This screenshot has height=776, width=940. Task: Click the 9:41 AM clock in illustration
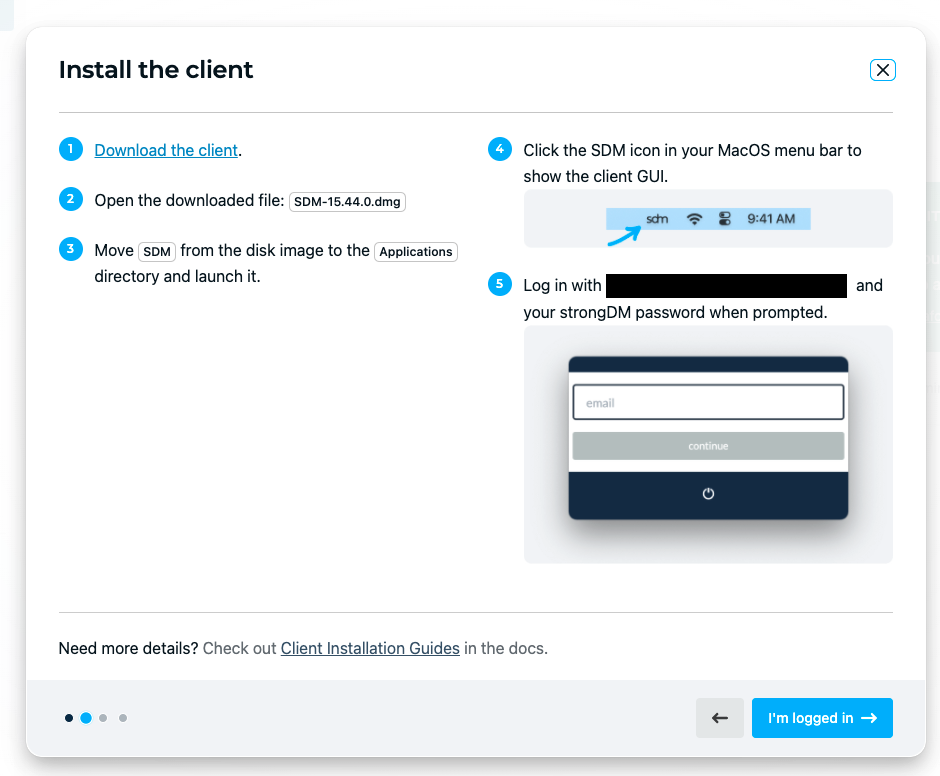click(771, 219)
